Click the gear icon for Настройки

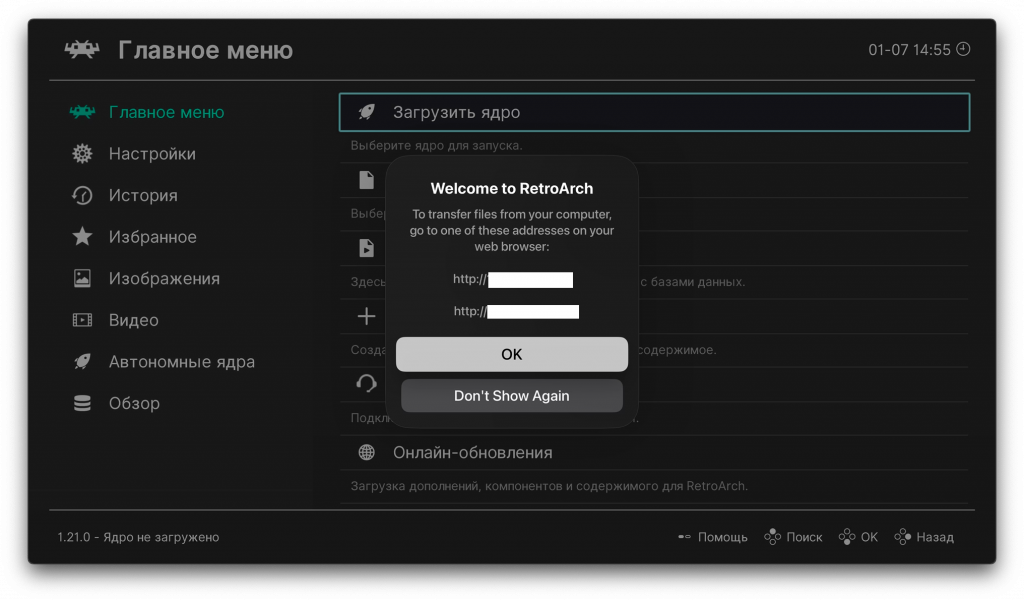coord(82,154)
